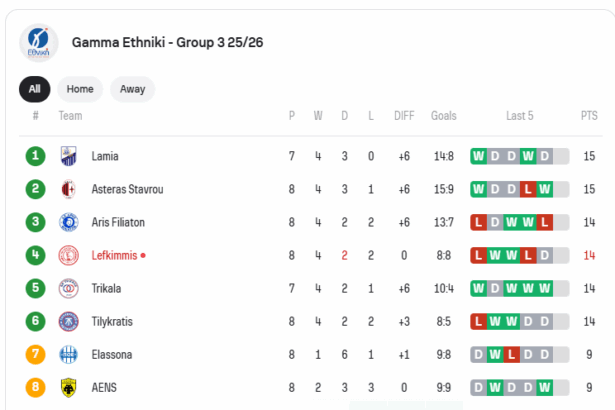This screenshot has height=410, width=615.
Task: Open the Lamia team link
Action: point(105,156)
